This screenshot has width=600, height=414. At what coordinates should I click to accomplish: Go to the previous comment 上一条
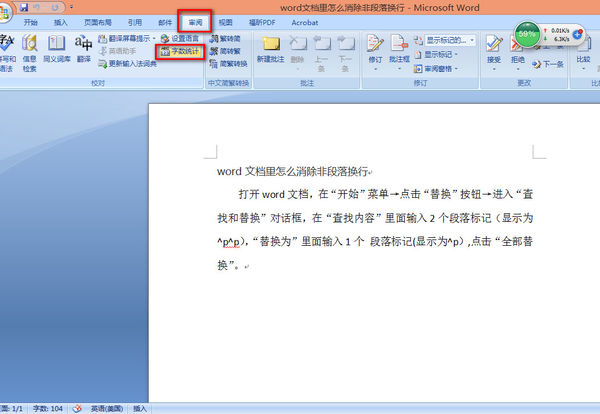[x=321, y=53]
